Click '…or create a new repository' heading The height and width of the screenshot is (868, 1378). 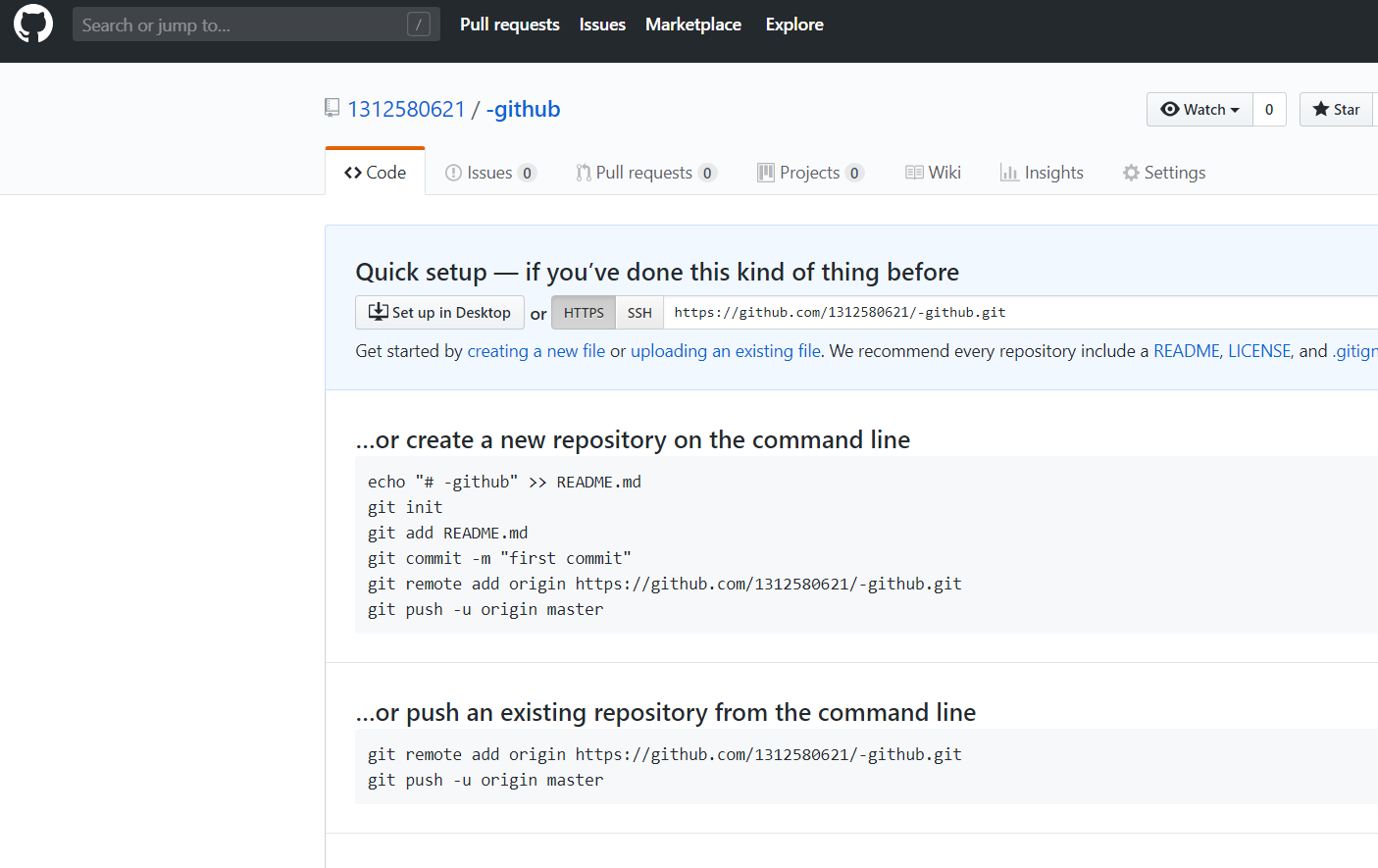coord(633,439)
